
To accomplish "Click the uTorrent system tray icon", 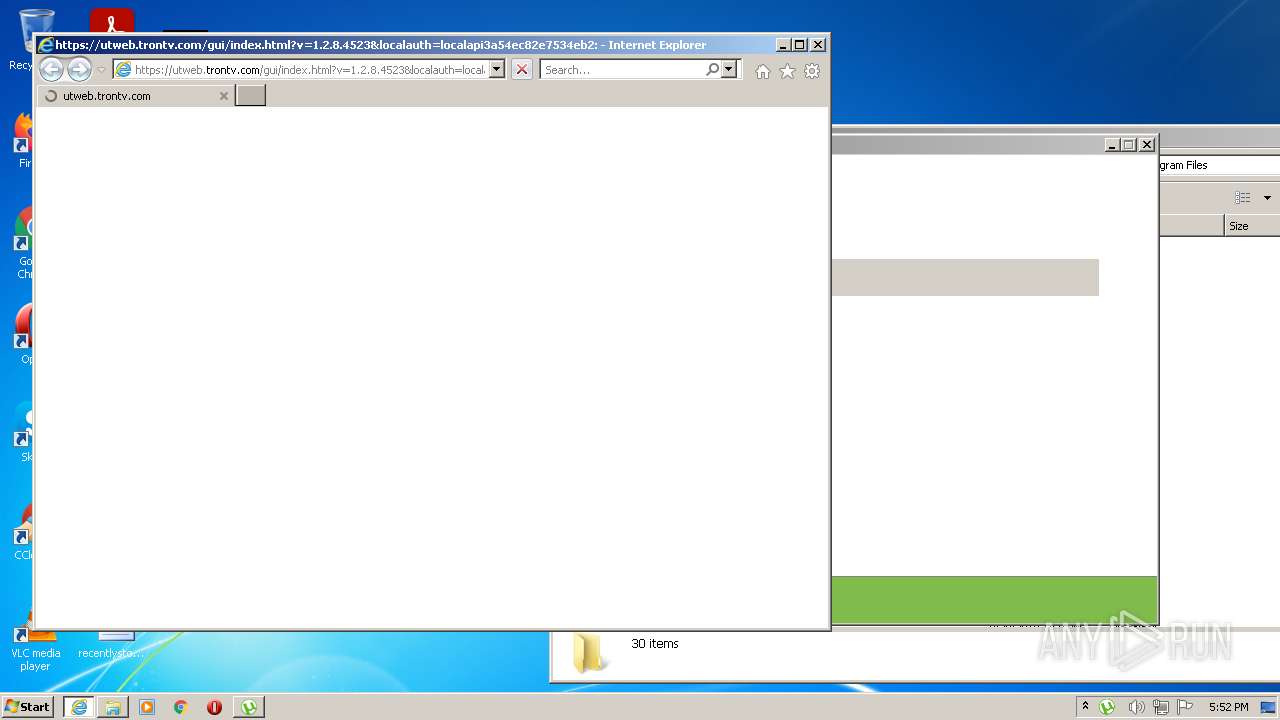I will (1107, 707).
